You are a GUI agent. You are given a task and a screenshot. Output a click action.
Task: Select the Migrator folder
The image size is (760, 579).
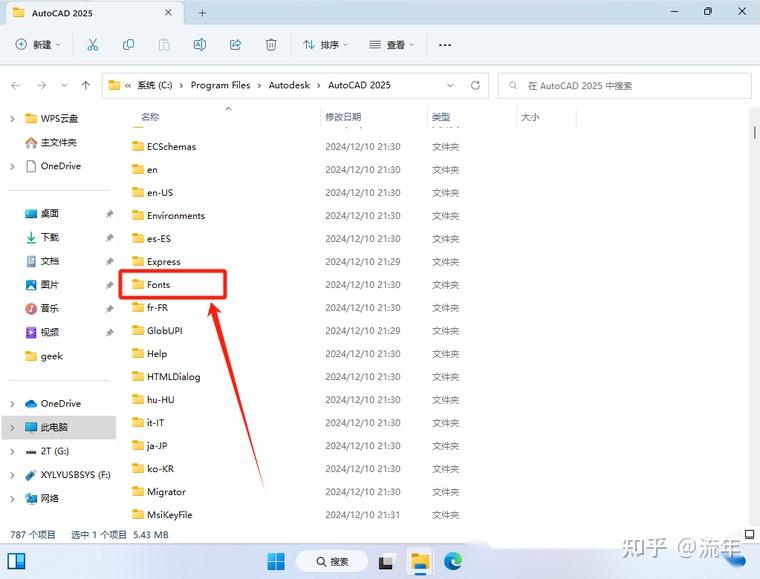pyautogui.click(x=159, y=492)
